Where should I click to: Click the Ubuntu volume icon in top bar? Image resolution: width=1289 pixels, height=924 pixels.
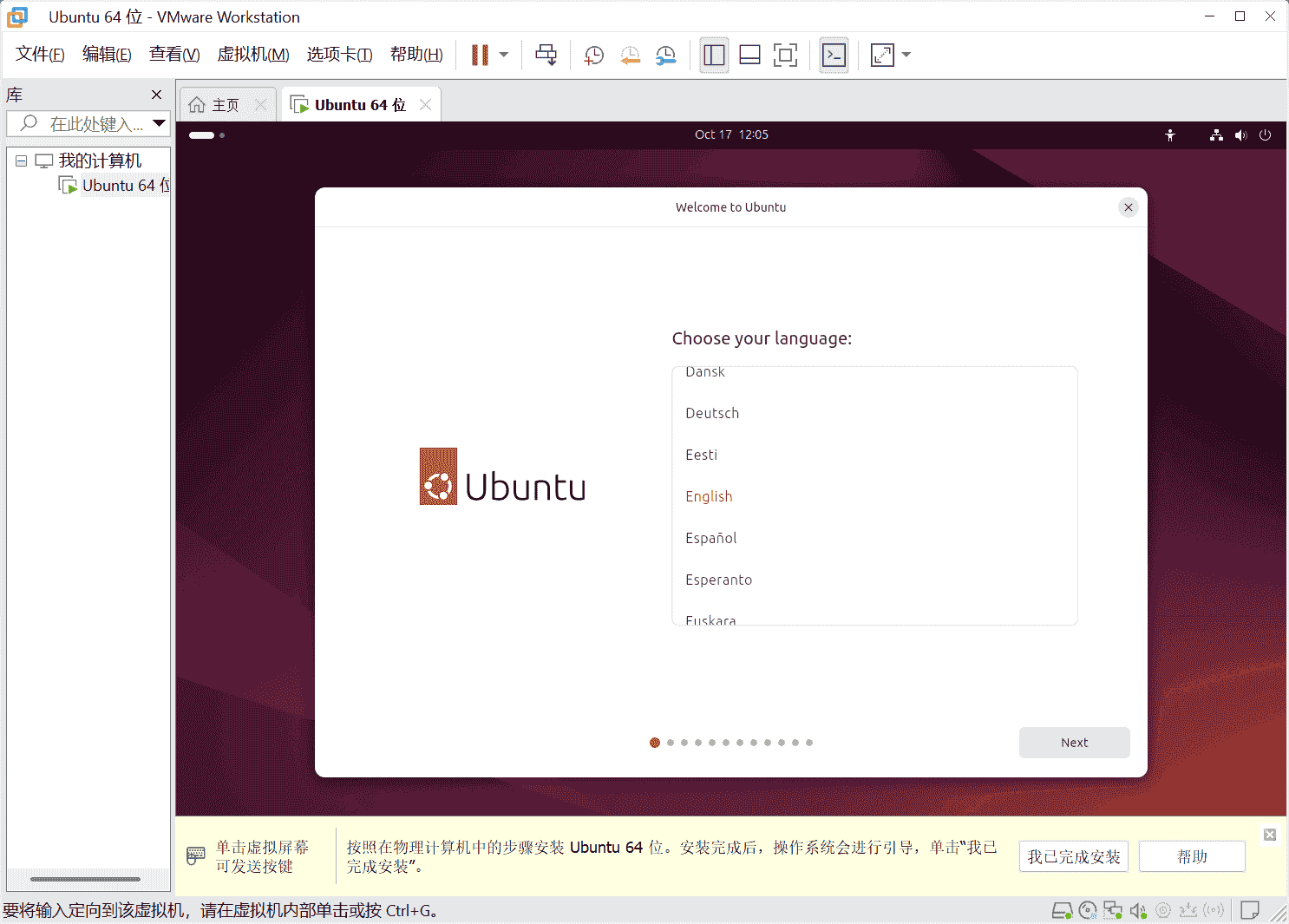point(1240,135)
